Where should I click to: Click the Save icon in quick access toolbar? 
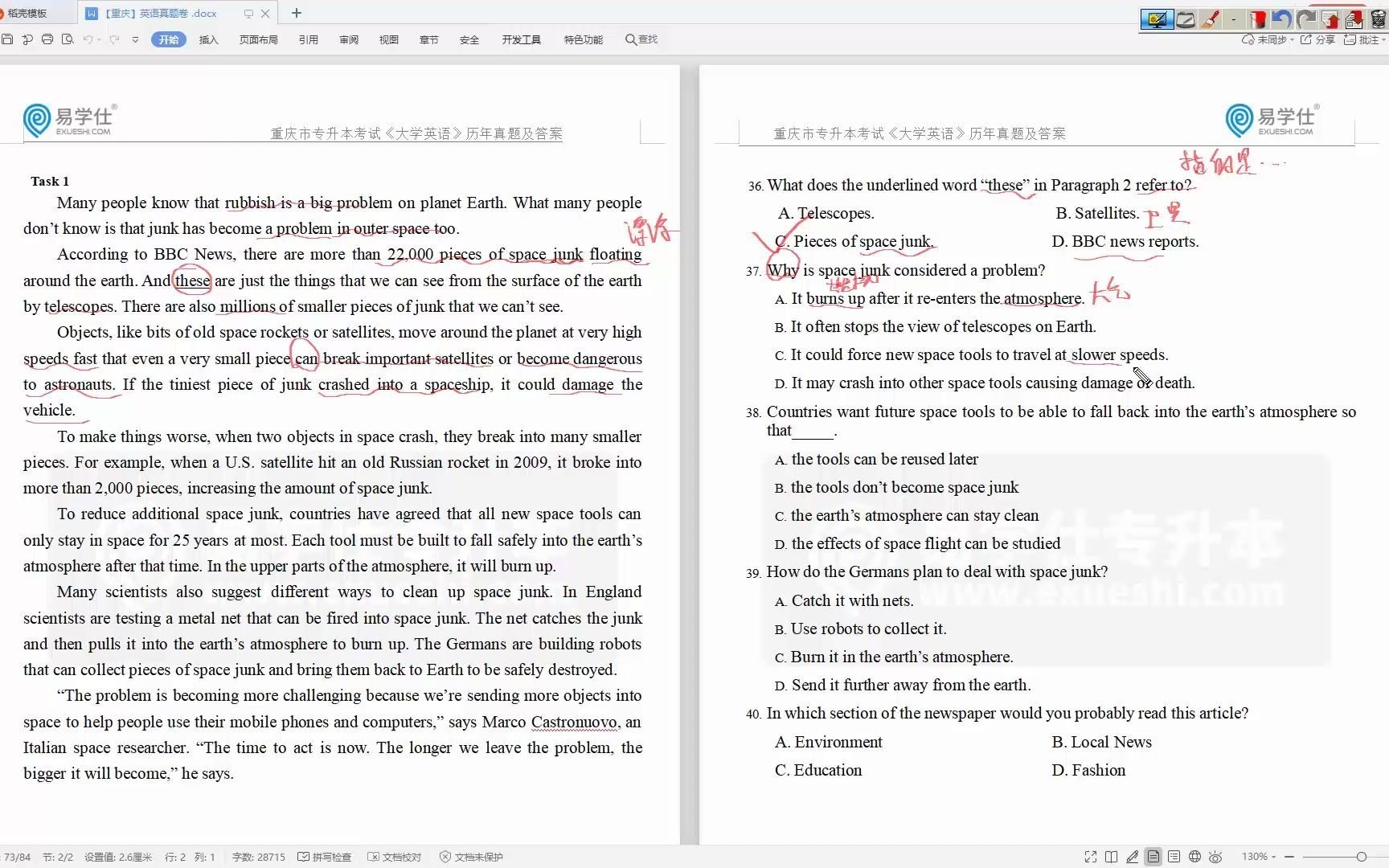click(x=7, y=39)
